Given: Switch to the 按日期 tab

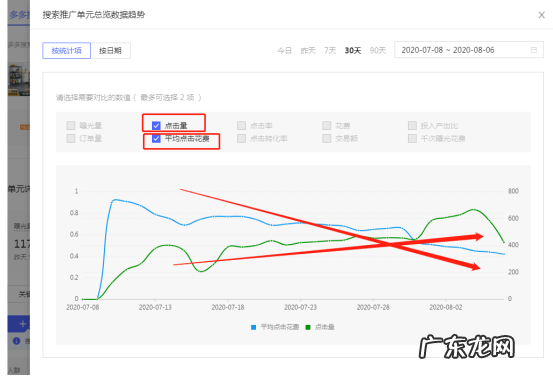Looking at the screenshot, I should pyautogui.click(x=110, y=50).
